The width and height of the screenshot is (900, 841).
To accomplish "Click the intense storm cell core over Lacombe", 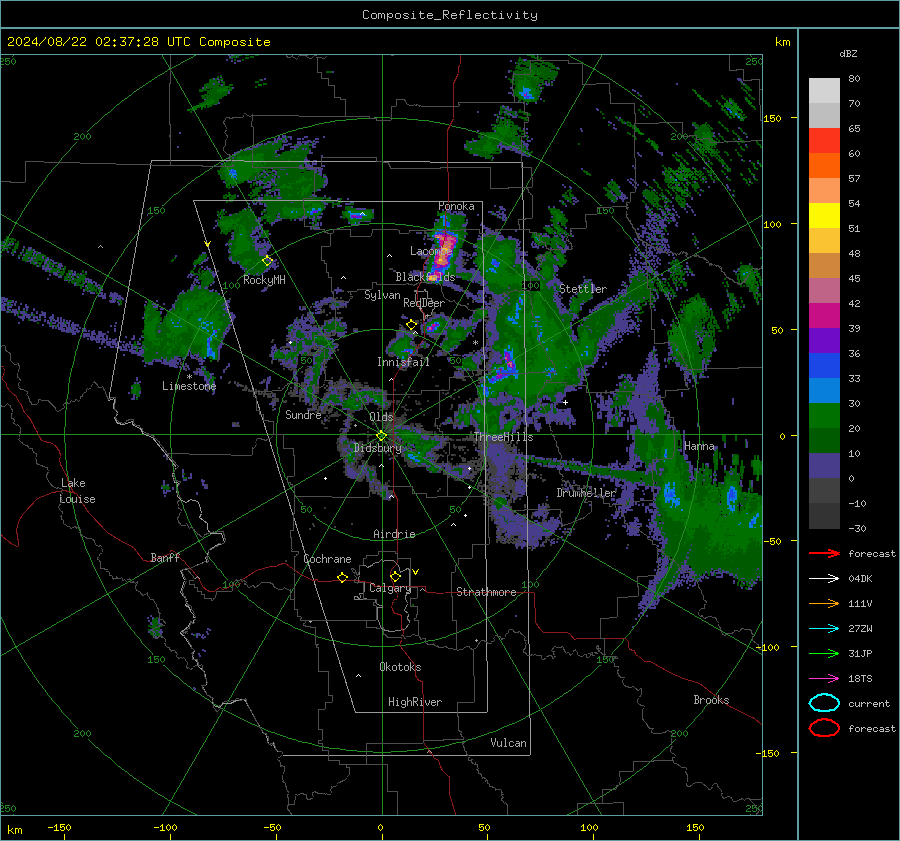I will (x=443, y=250).
